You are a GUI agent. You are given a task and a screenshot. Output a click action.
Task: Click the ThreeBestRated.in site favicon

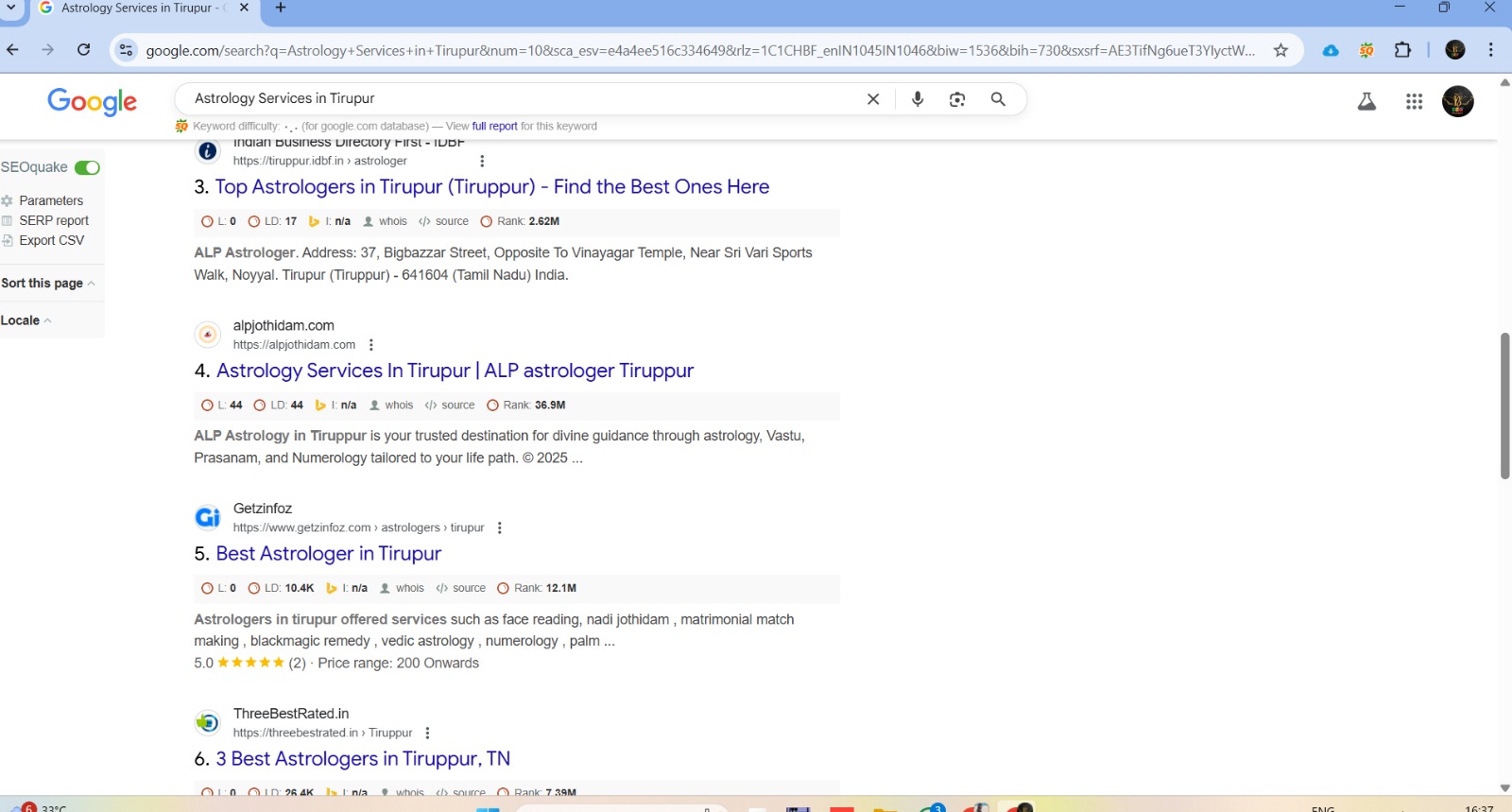coord(208,722)
